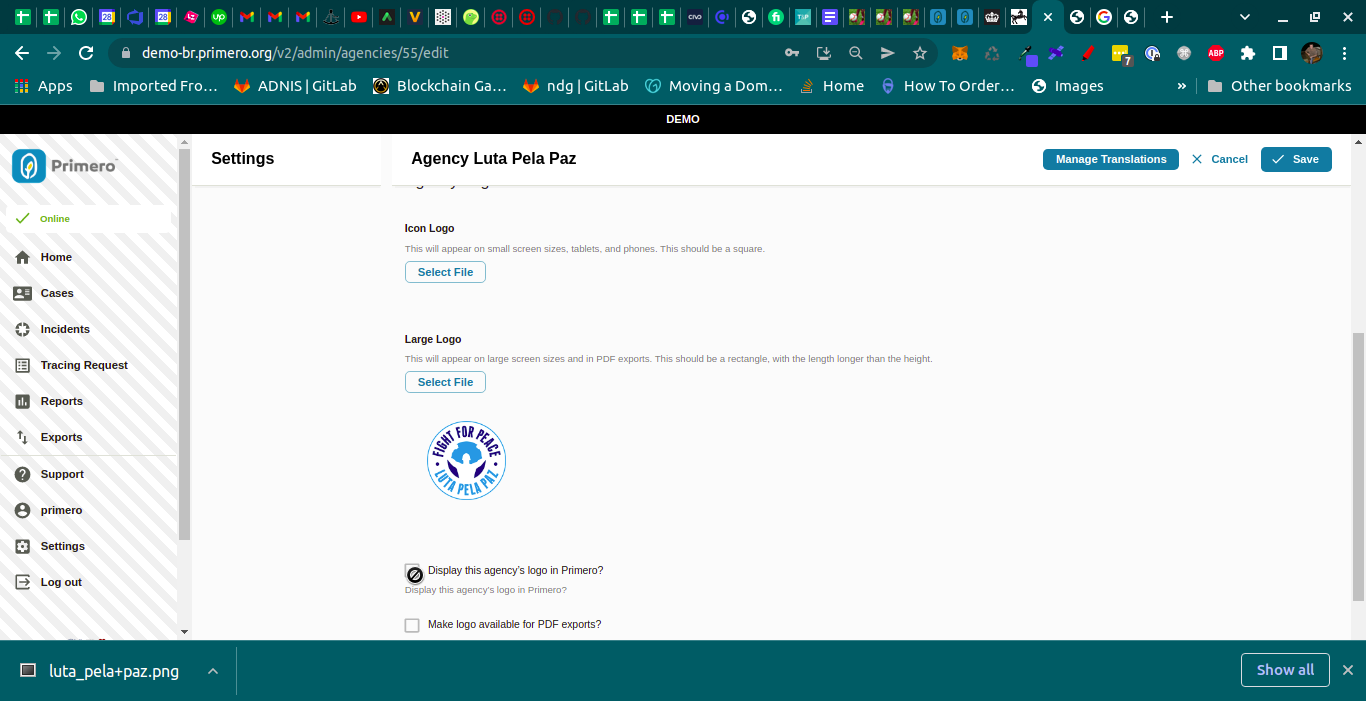
Task: Expand hidden bookmarks with the chevron
Action: [1182, 86]
